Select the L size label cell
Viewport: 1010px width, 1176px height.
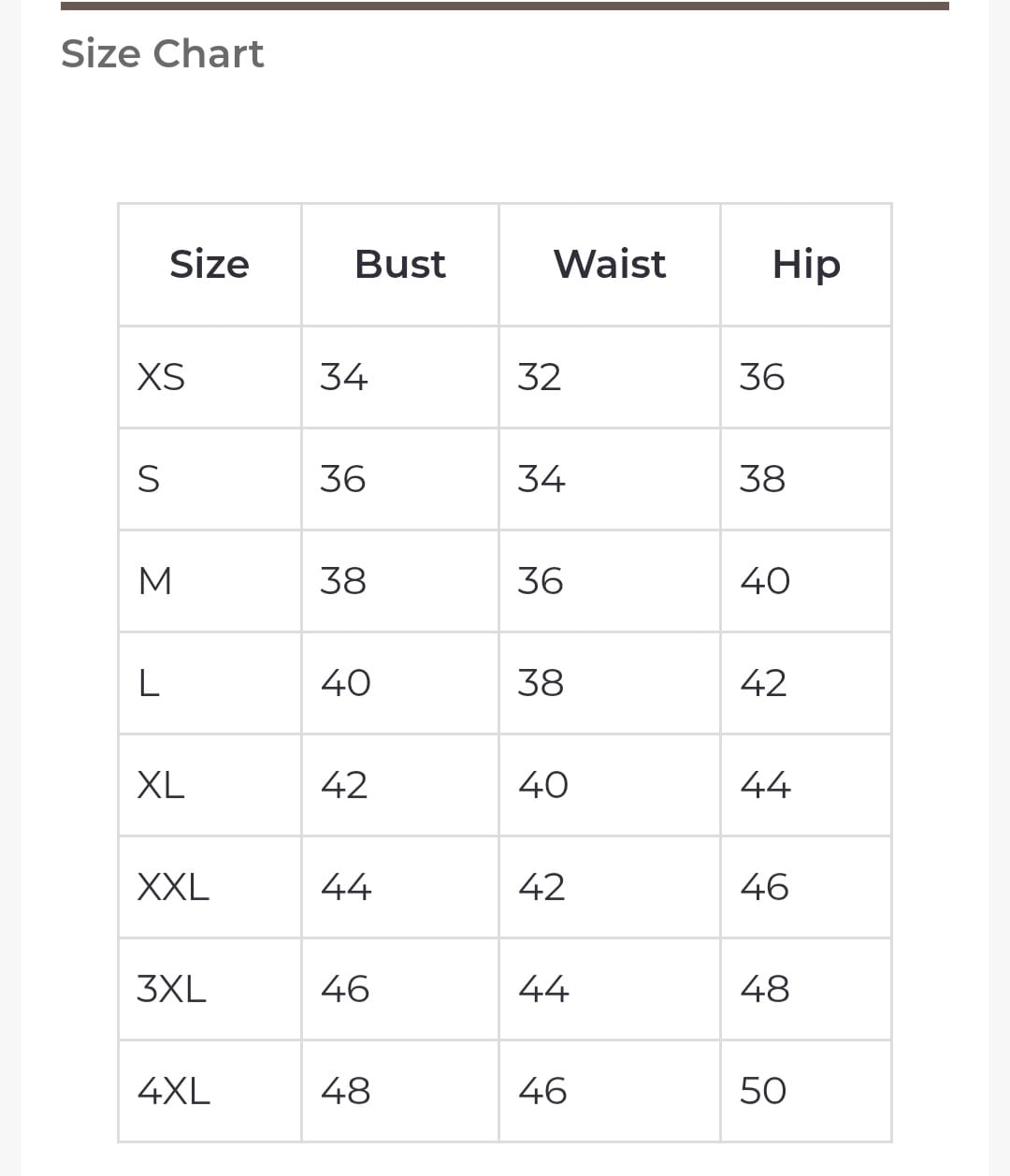pyautogui.click(x=149, y=683)
